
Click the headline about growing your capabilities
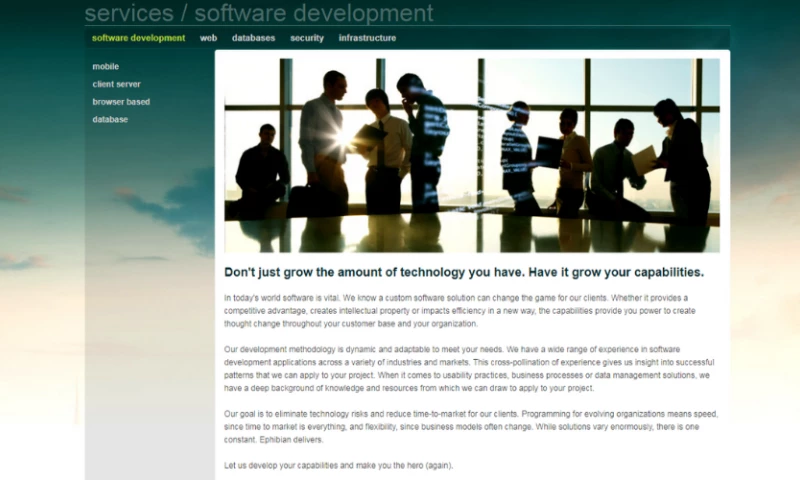tap(464, 272)
